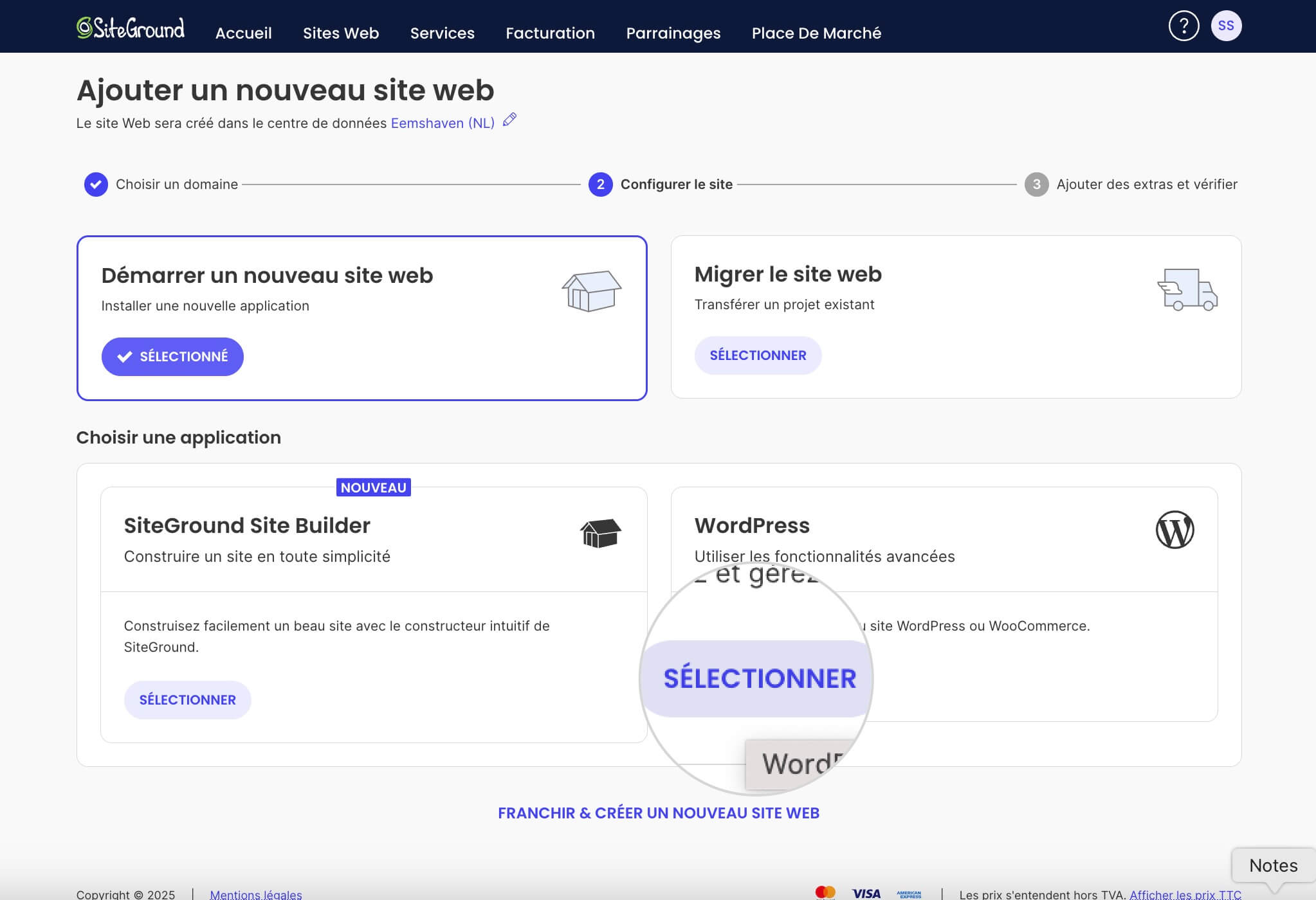This screenshot has width=1316, height=900.
Task: Open Sites Web menu item
Action: 341,33
